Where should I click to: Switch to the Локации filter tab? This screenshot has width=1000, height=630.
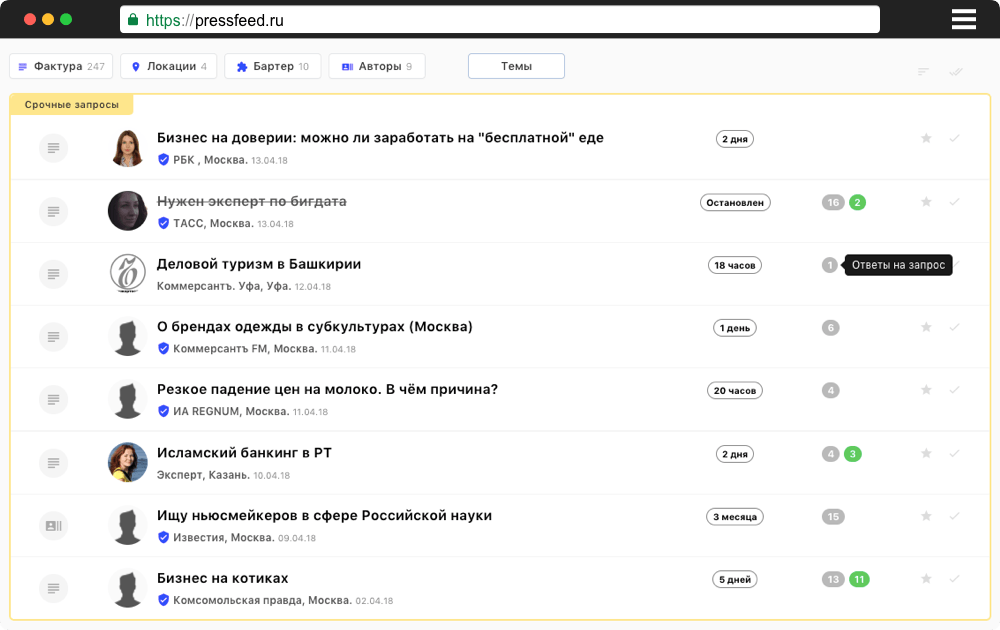(168, 67)
